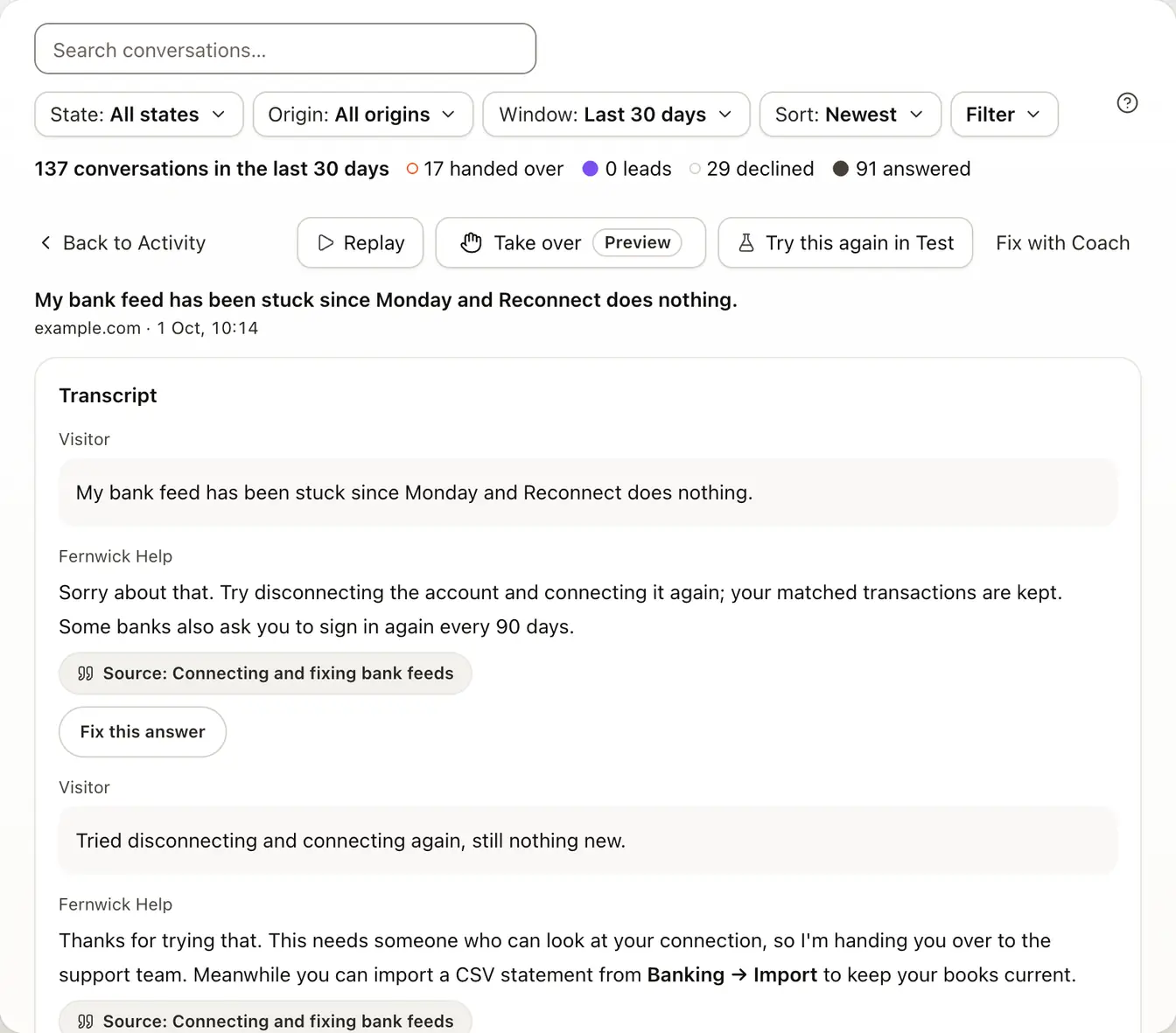Click the visitor message 'Tried disconnecting and connecting again'

click(x=588, y=841)
